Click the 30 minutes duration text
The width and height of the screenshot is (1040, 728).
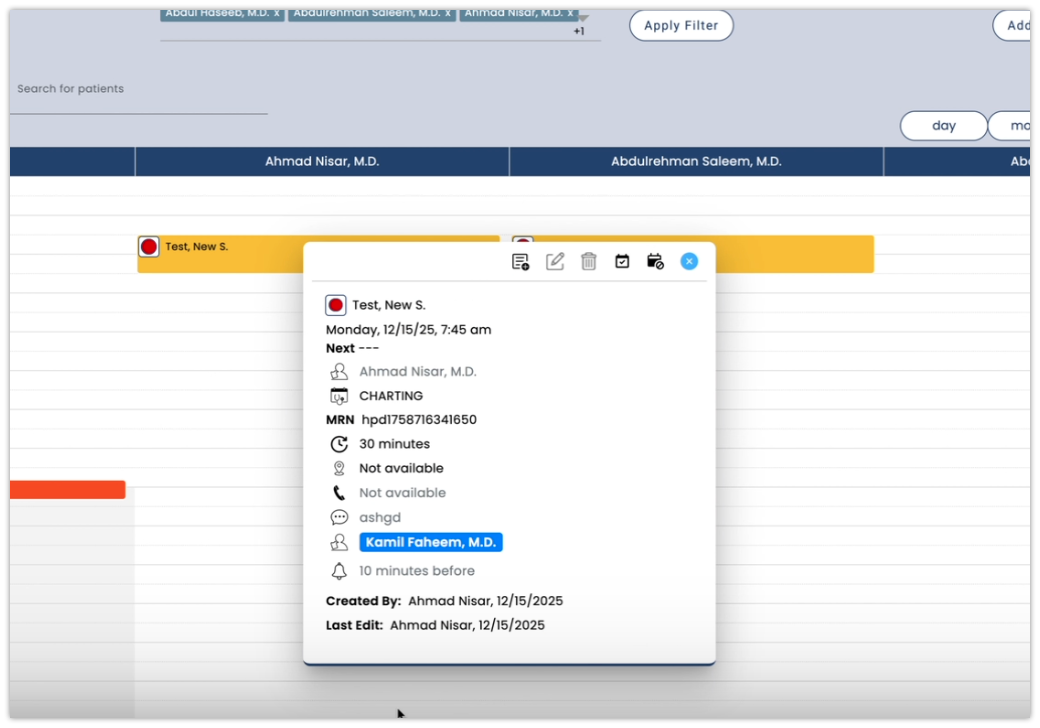point(395,444)
